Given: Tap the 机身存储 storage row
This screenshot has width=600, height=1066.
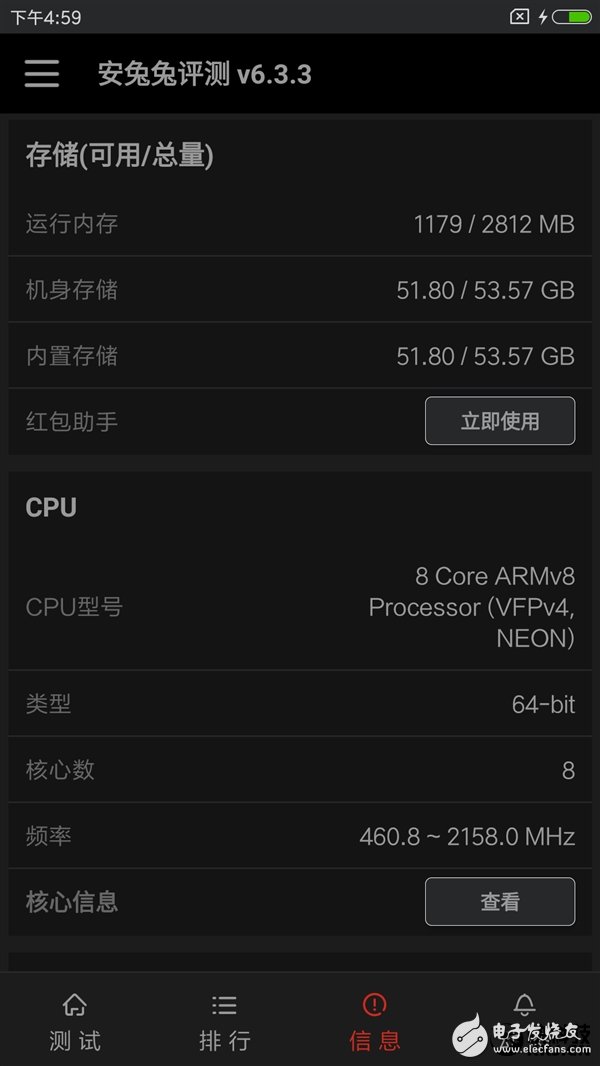Looking at the screenshot, I should click(x=300, y=290).
